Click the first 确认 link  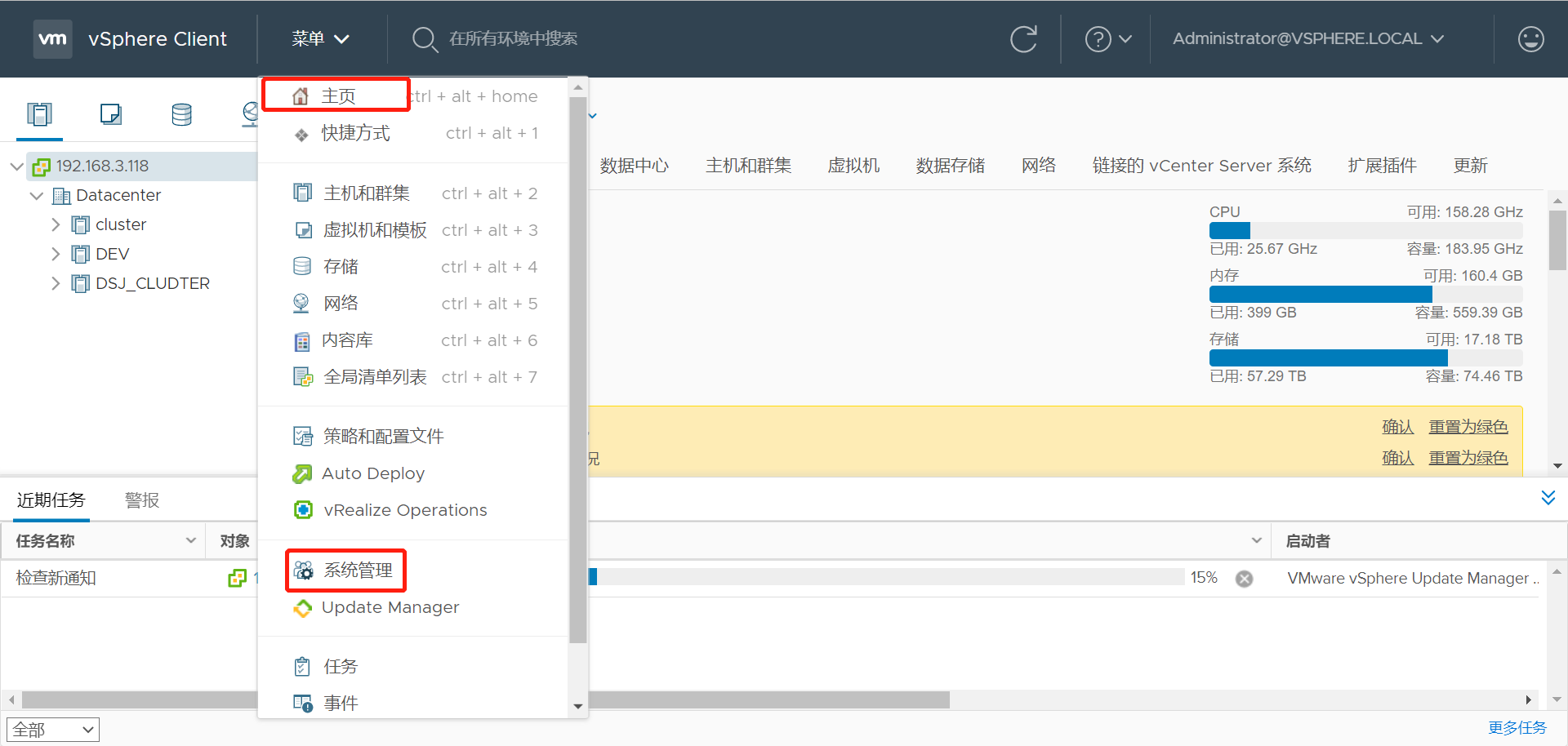click(1397, 427)
